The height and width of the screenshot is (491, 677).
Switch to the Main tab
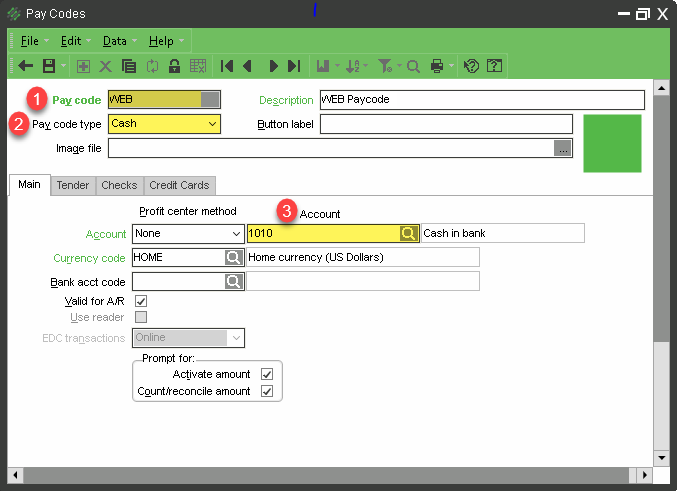point(29,185)
